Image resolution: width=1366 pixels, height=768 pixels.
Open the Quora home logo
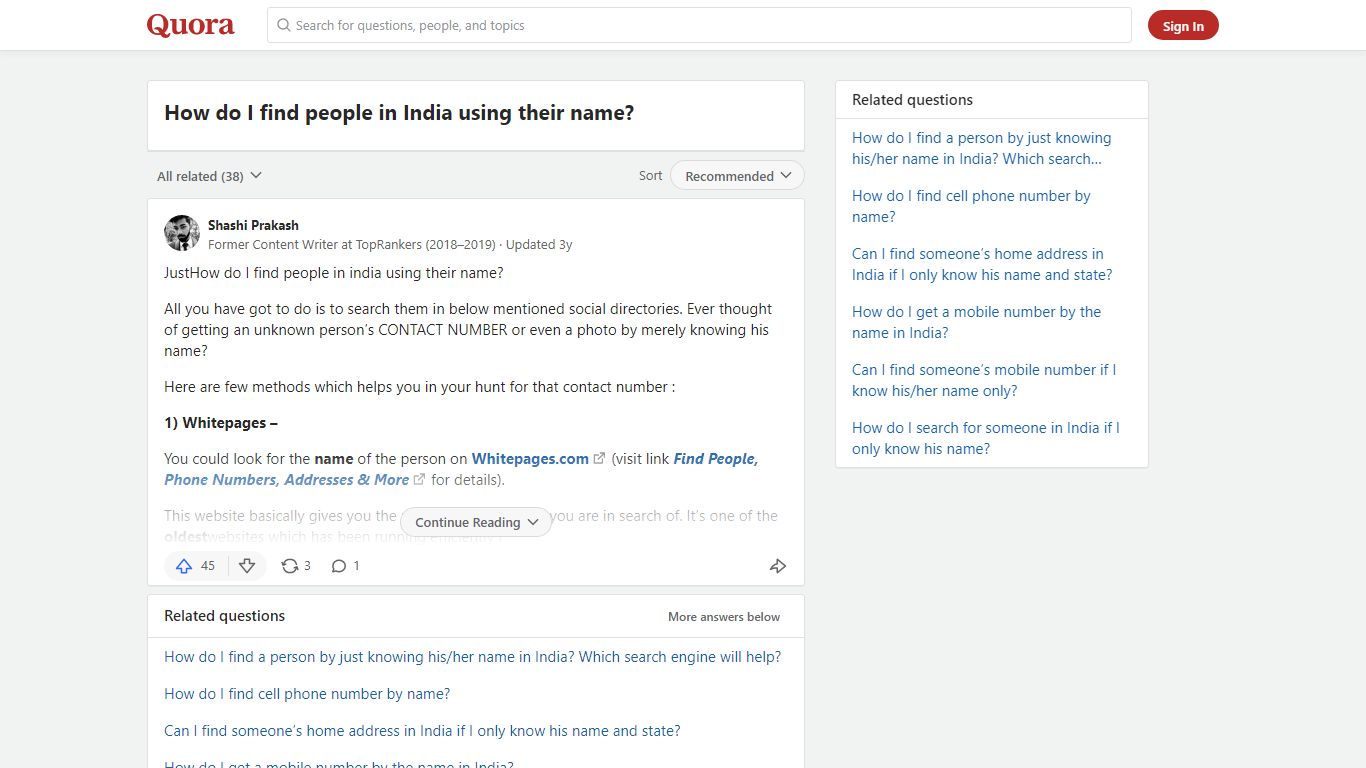[191, 25]
